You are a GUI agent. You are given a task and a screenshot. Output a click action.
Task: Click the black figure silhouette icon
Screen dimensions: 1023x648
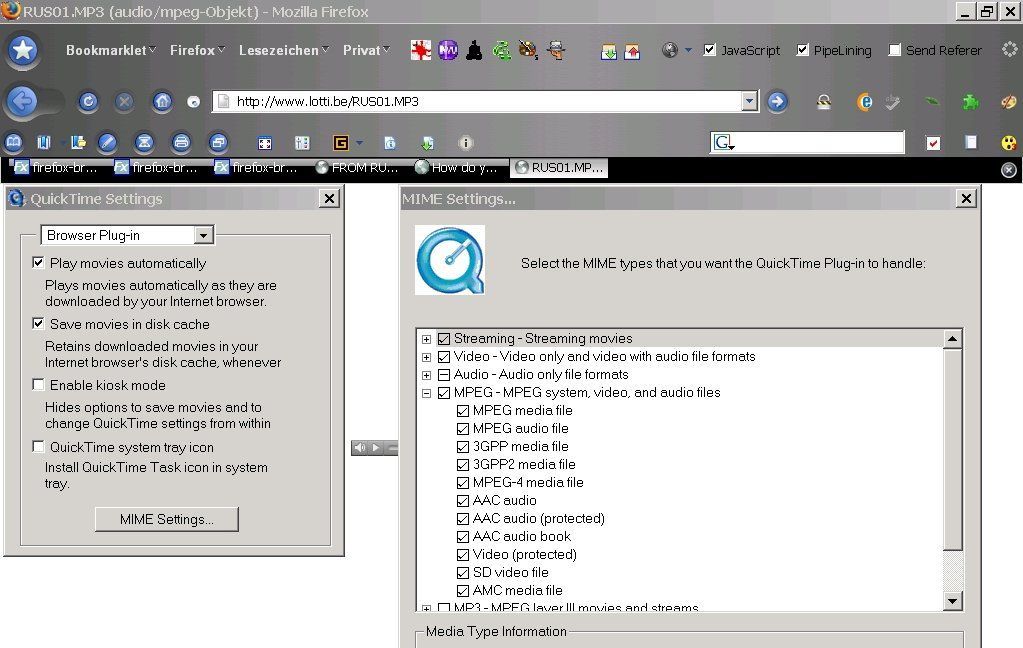[474, 50]
